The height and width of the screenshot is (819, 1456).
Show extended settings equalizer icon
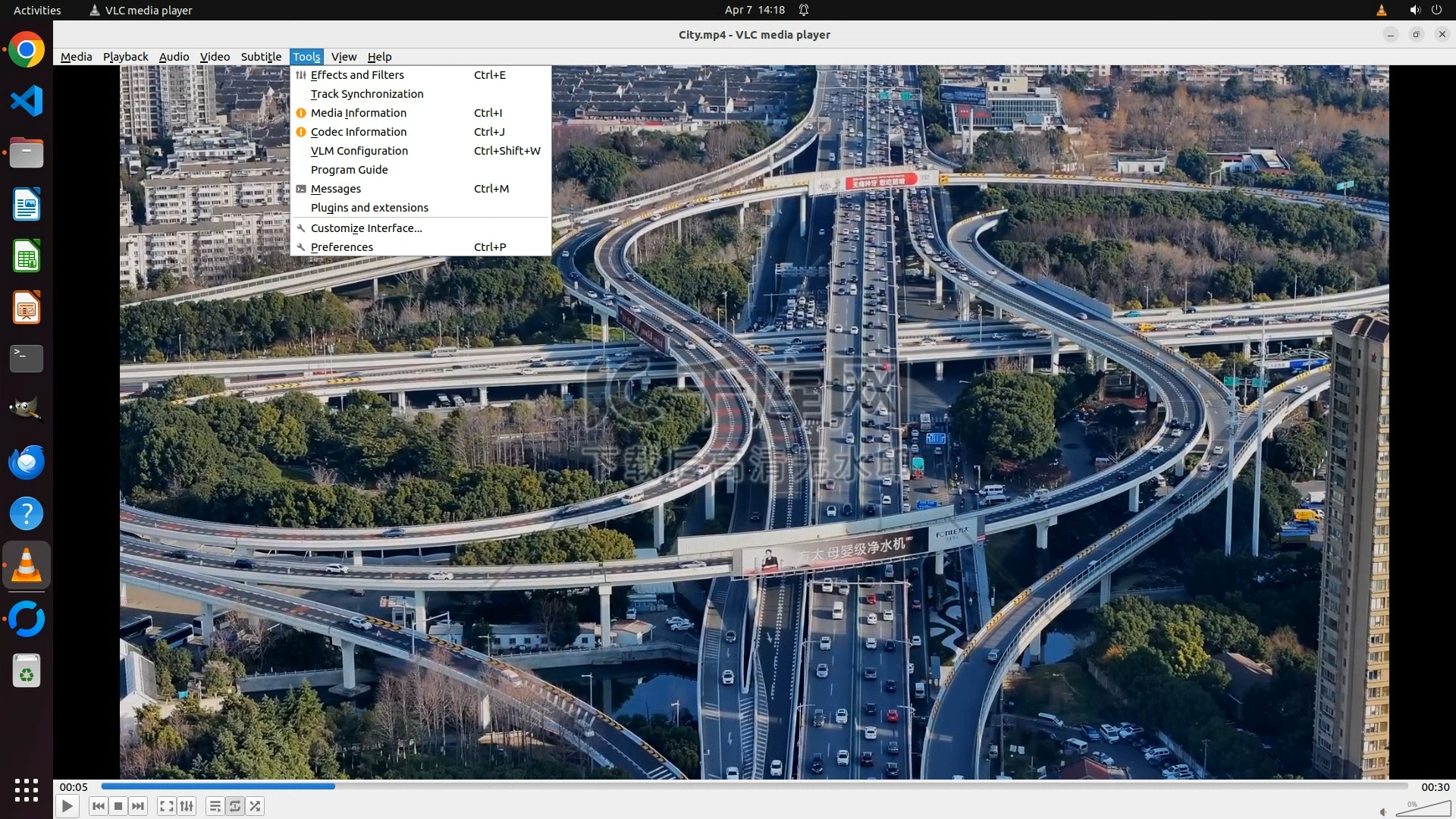pyautogui.click(x=187, y=806)
